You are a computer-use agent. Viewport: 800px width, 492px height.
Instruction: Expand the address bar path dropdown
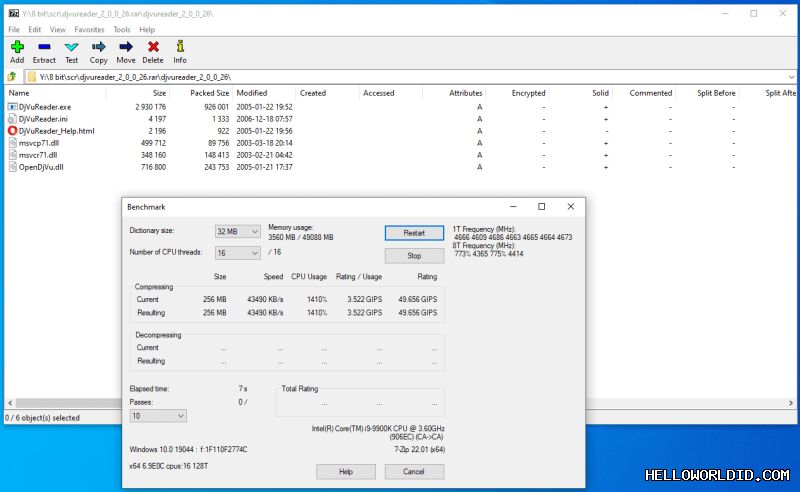(791, 77)
